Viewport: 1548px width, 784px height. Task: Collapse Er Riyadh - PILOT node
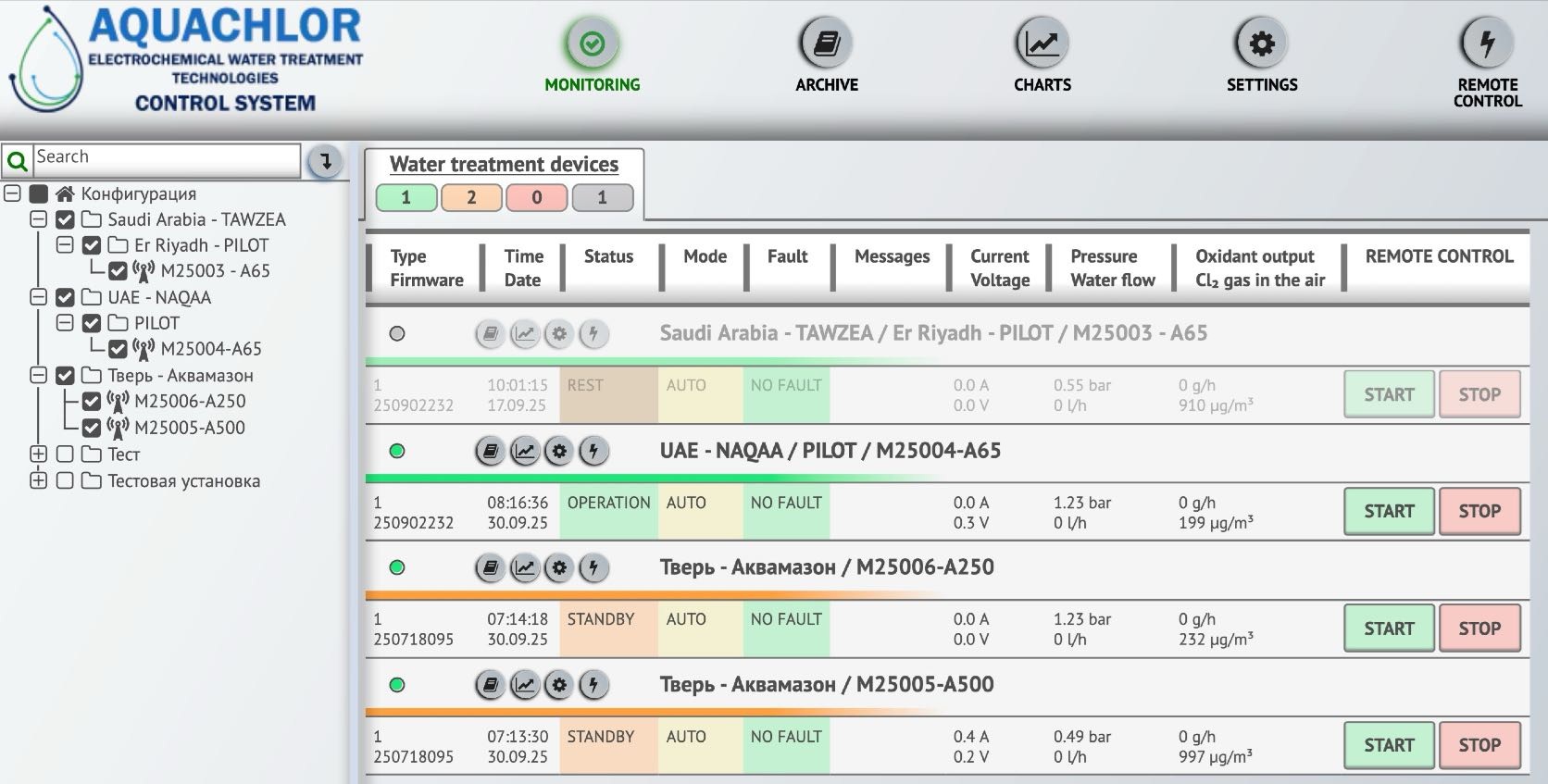pyautogui.click(x=65, y=246)
